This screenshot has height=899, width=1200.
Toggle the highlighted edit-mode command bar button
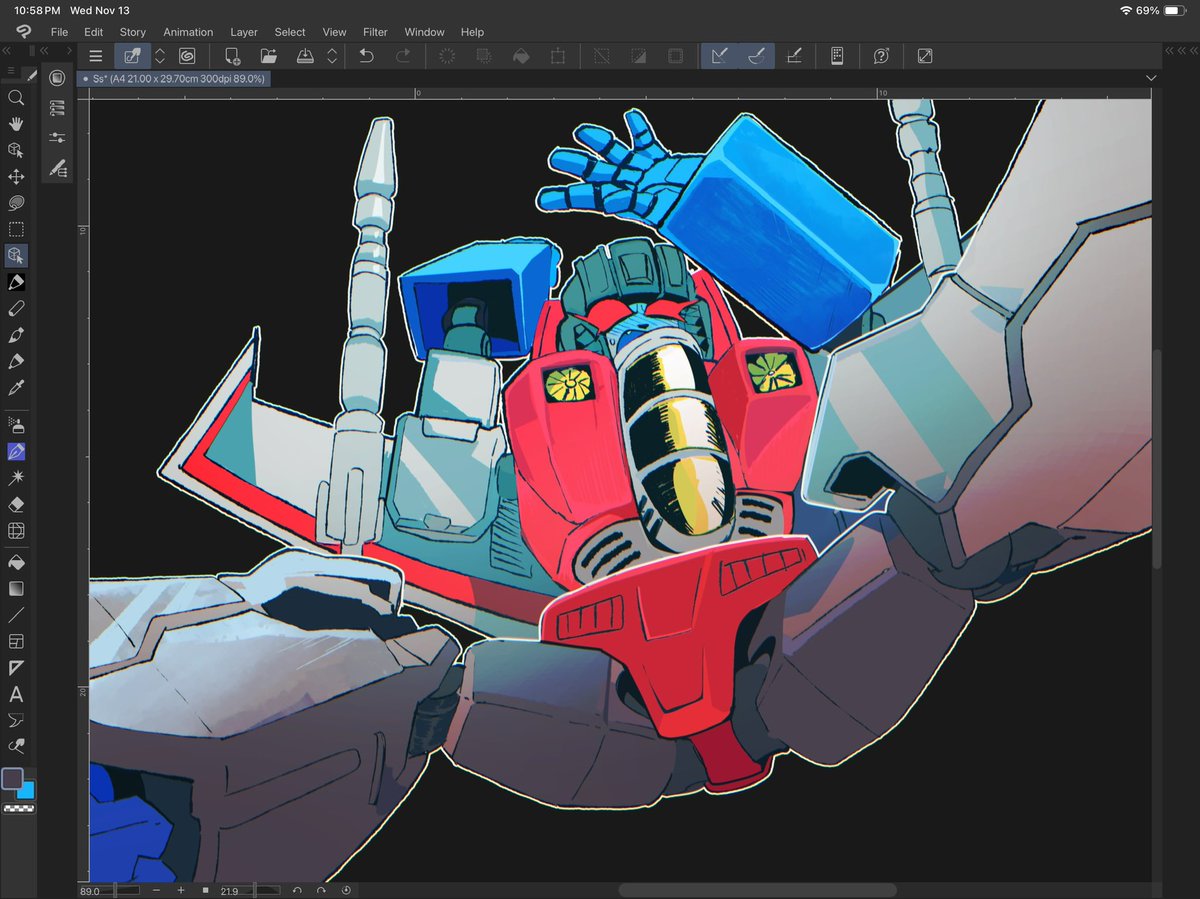coord(132,56)
